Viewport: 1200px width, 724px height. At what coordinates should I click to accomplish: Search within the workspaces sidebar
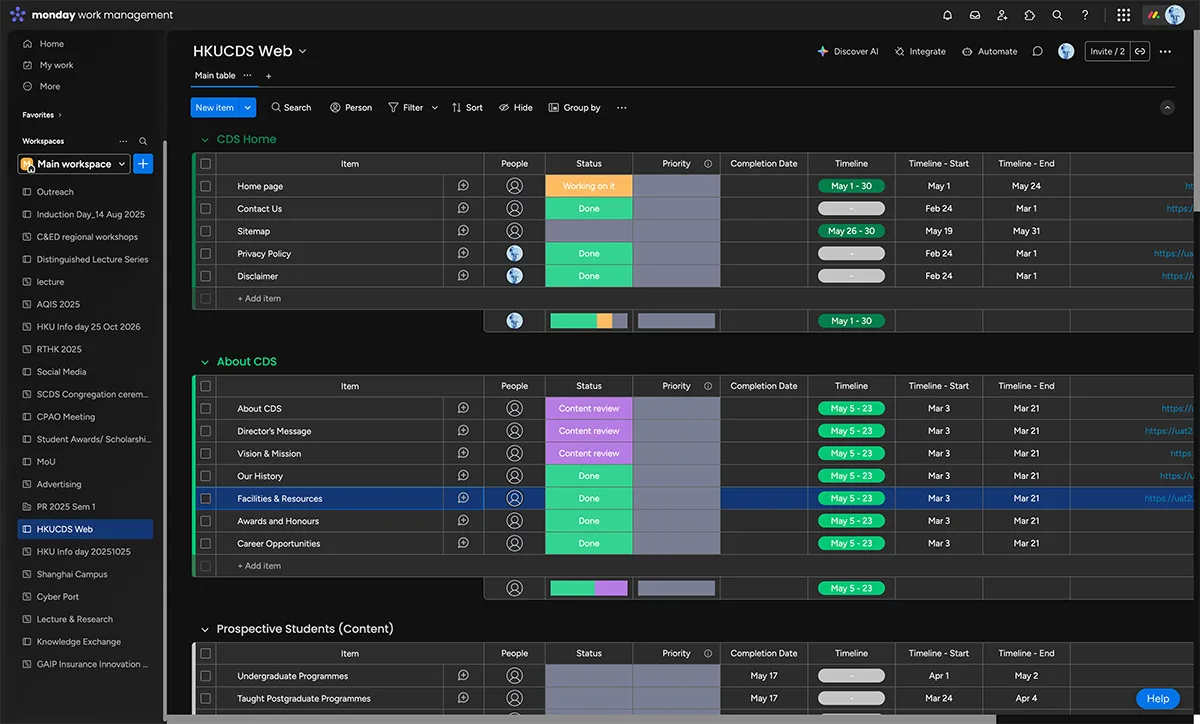(x=143, y=141)
